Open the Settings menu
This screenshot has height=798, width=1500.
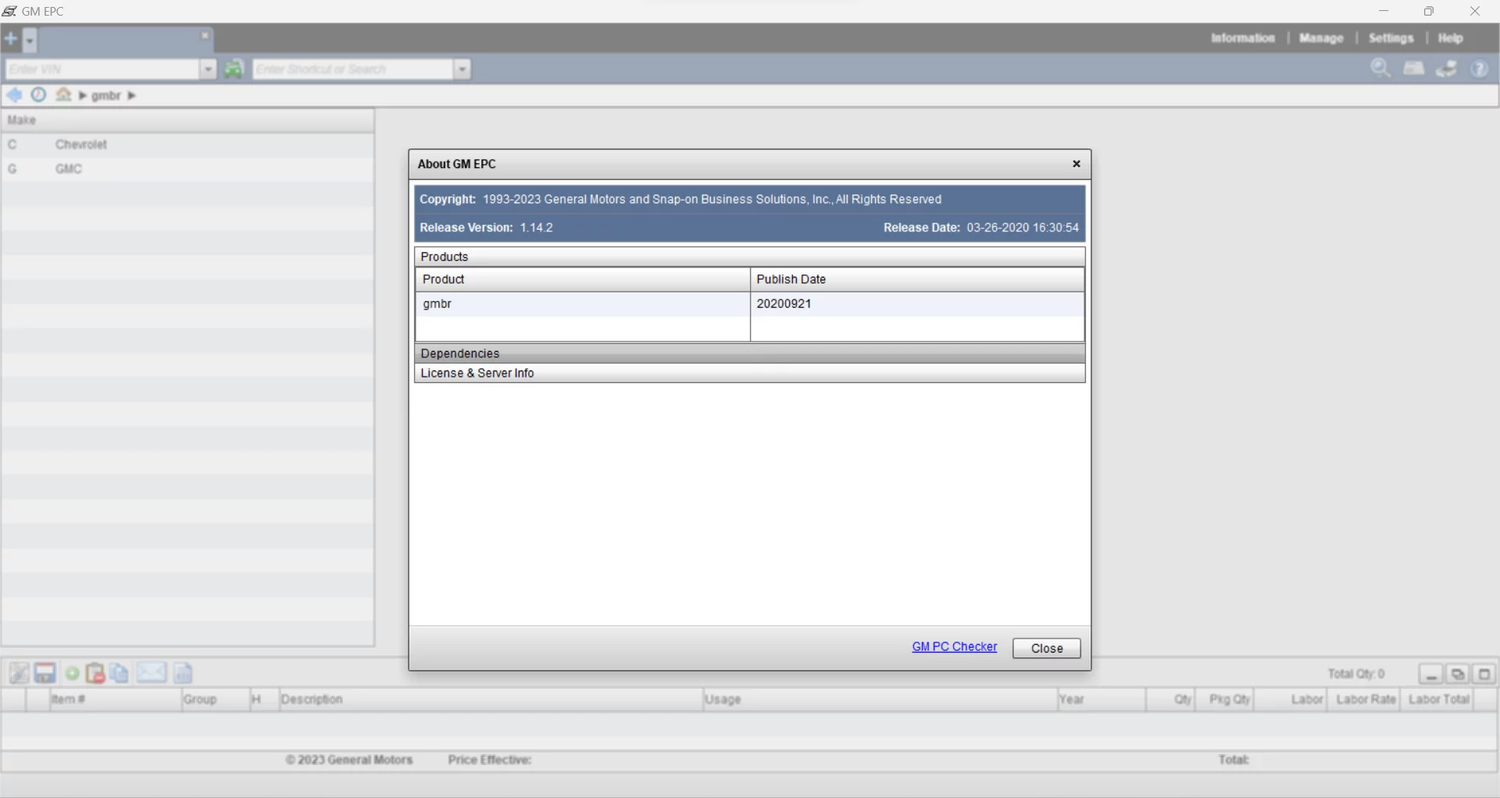pyautogui.click(x=1390, y=38)
